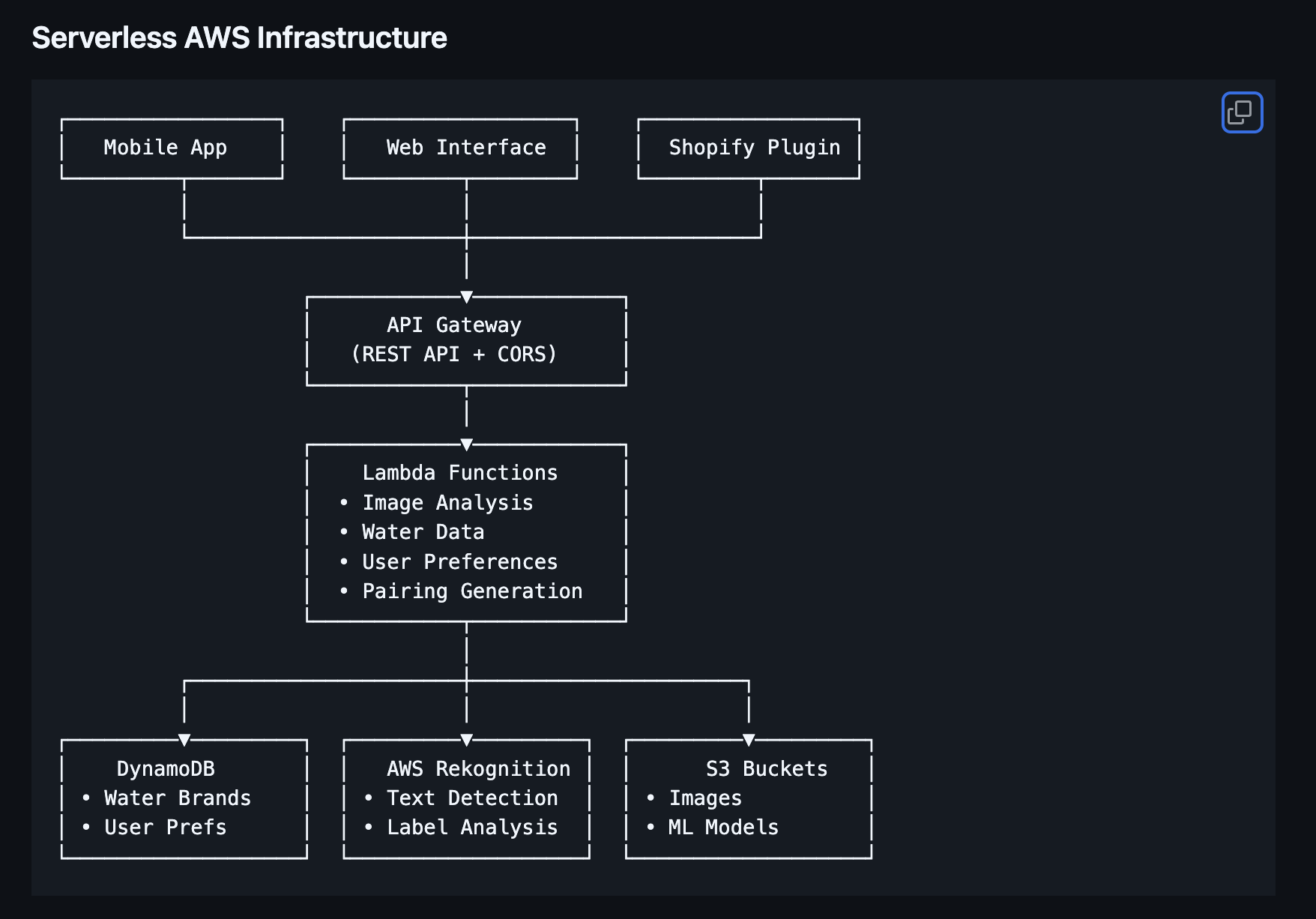Click the Image Analysis bullet item
This screenshot has width=1316, height=919.
point(447,503)
